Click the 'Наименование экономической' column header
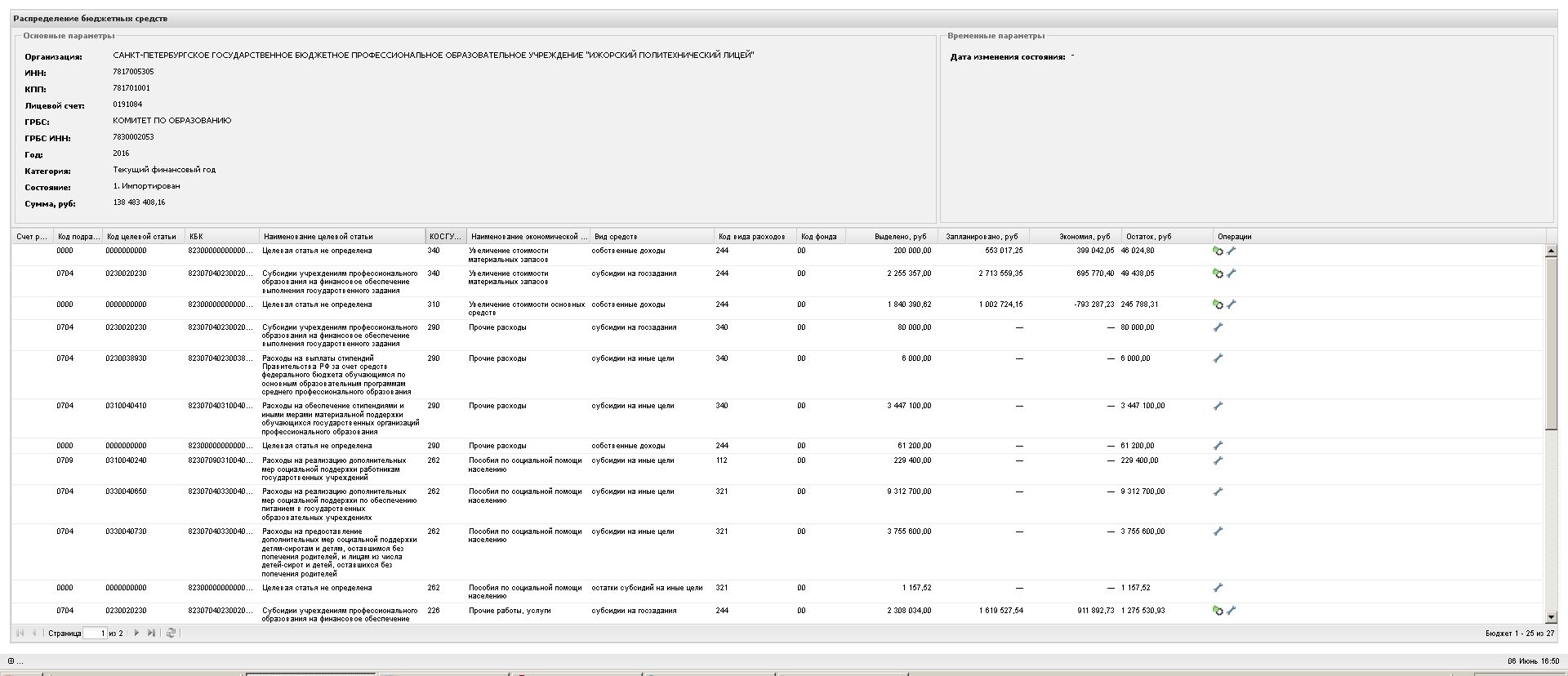 (528, 237)
